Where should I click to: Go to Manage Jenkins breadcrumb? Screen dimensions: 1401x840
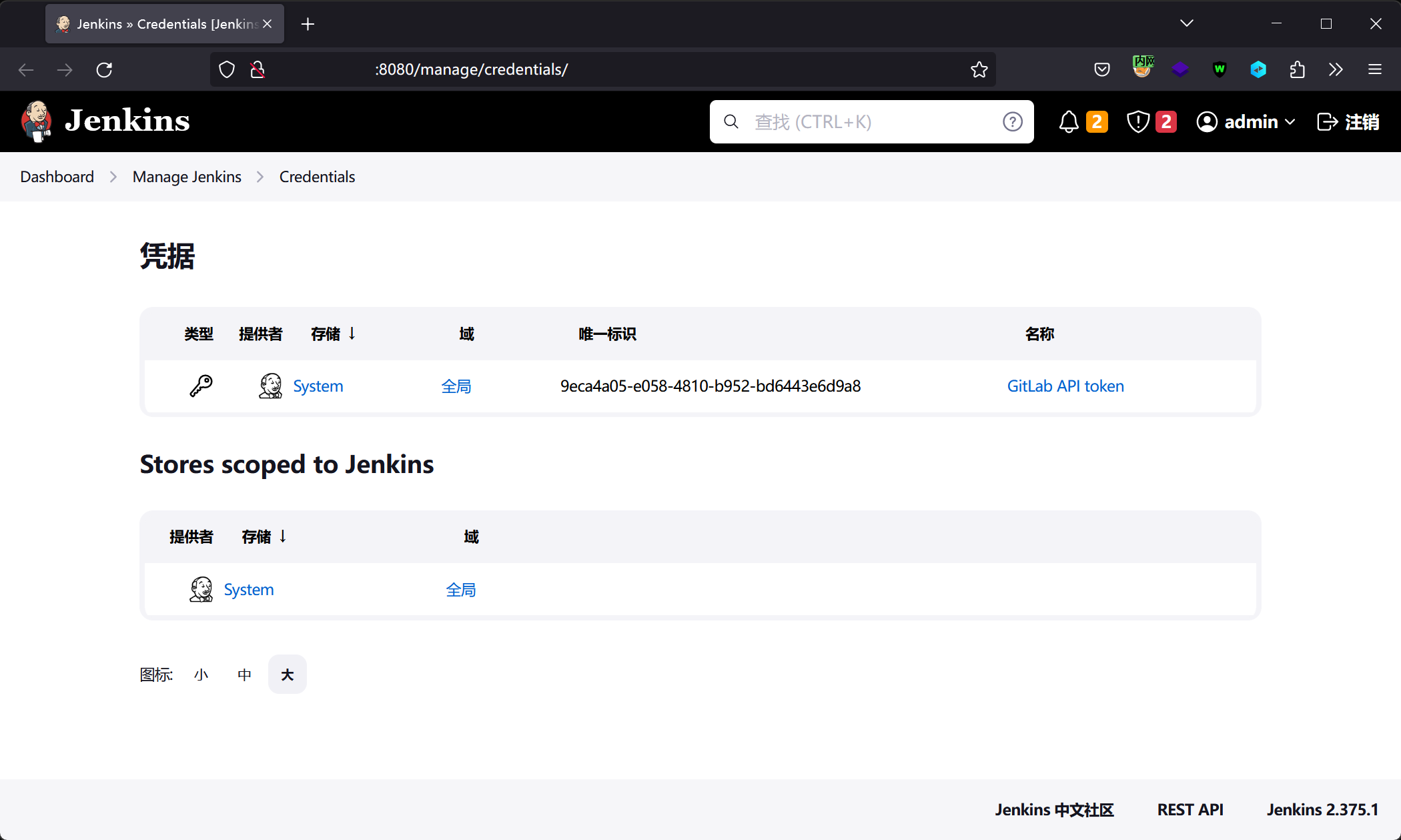click(187, 177)
